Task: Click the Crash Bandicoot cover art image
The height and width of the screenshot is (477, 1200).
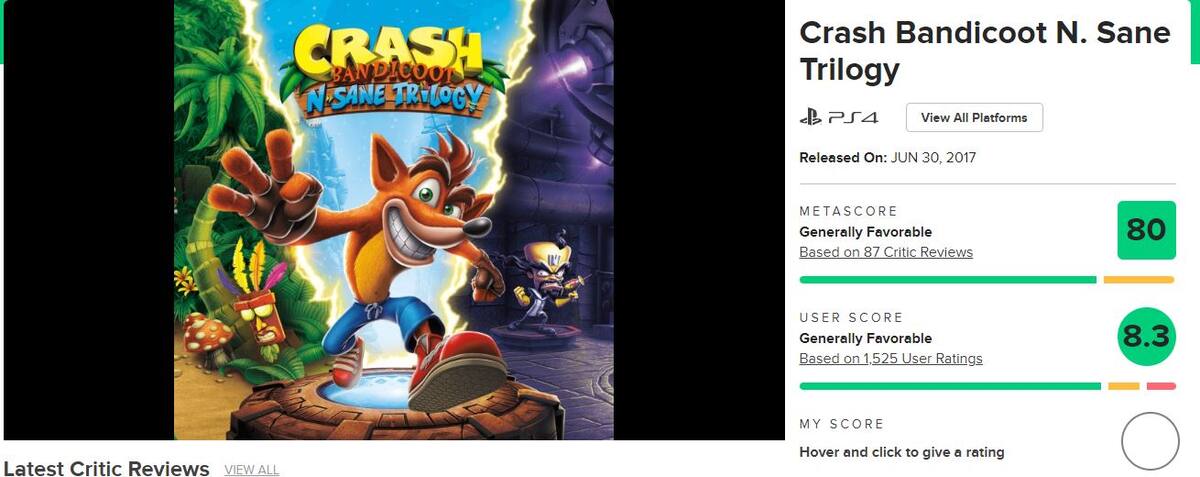Action: 394,220
